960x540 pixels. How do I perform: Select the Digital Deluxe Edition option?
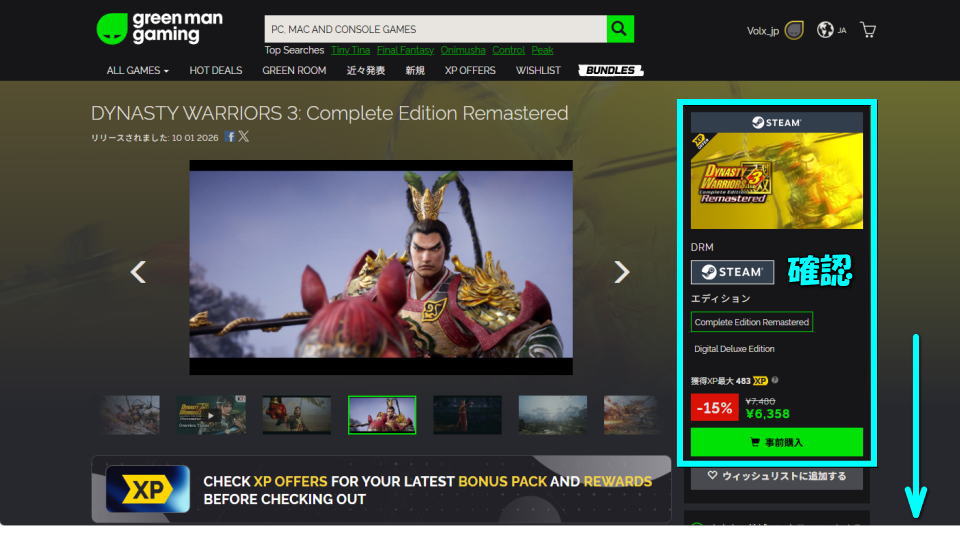tap(734, 349)
